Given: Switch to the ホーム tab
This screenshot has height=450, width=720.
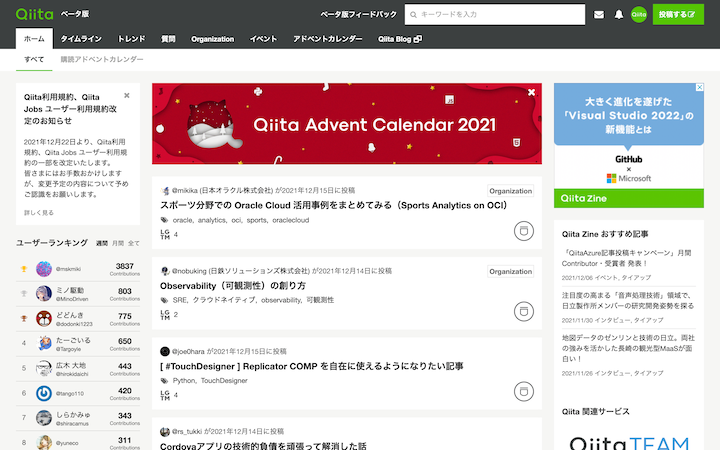Looking at the screenshot, I should (x=34, y=39).
